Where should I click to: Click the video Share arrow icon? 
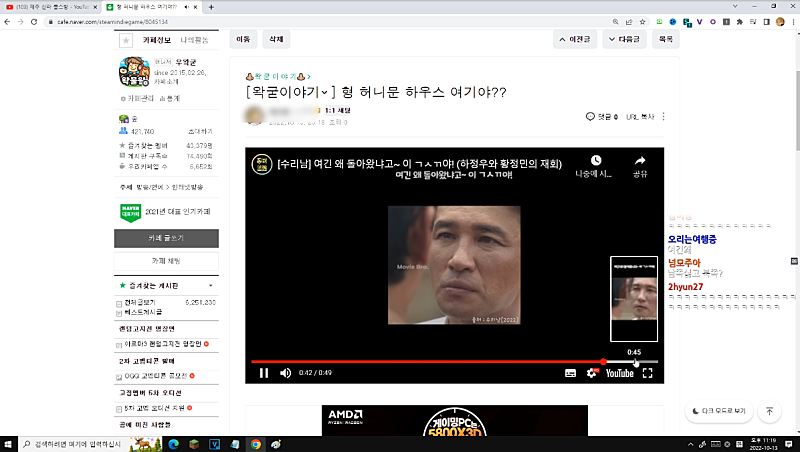[x=640, y=161]
